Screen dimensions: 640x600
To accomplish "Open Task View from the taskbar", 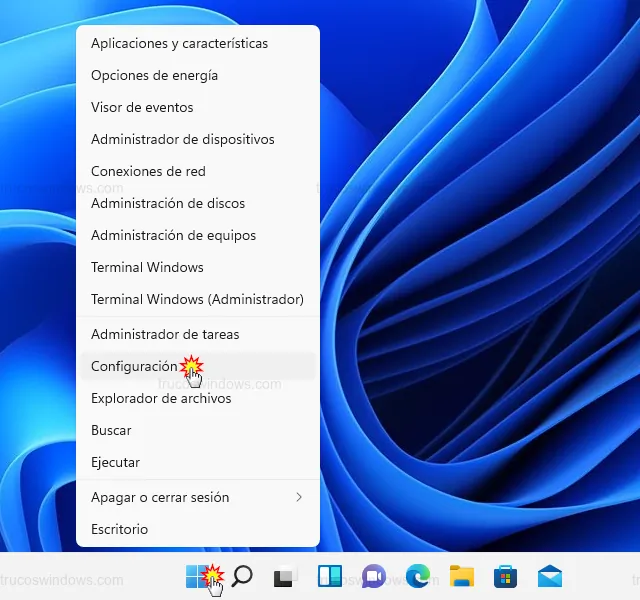I will tap(285, 576).
